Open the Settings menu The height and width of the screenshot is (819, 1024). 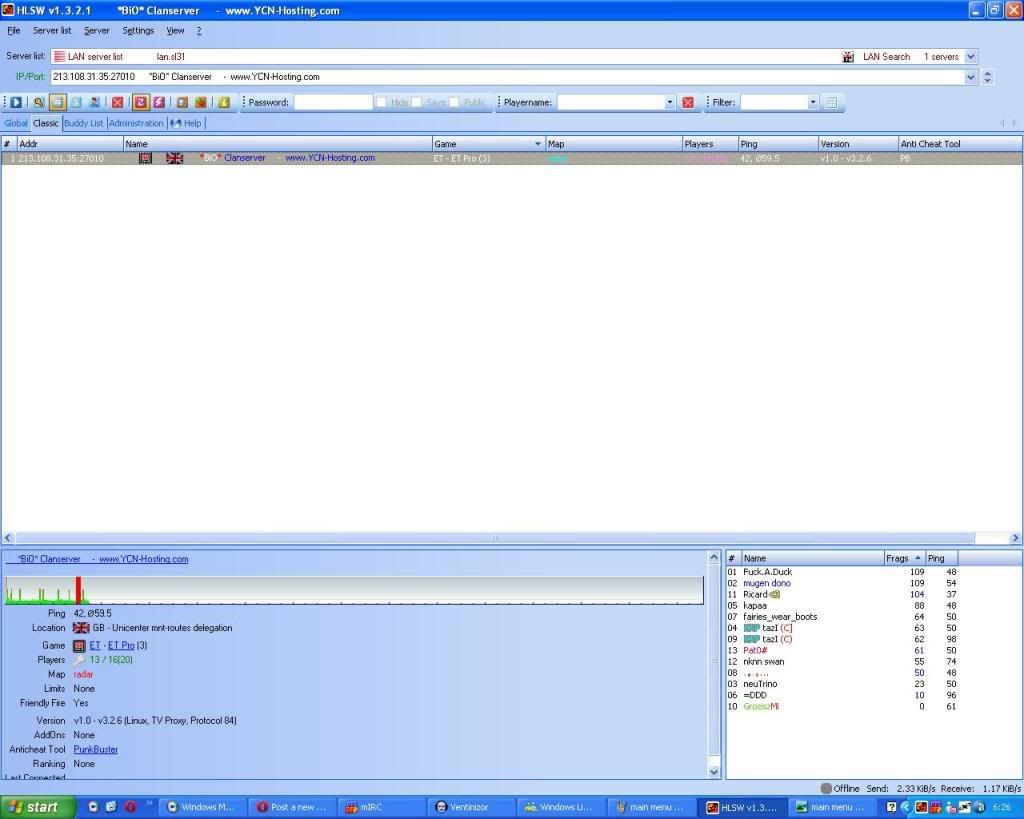(x=138, y=31)
